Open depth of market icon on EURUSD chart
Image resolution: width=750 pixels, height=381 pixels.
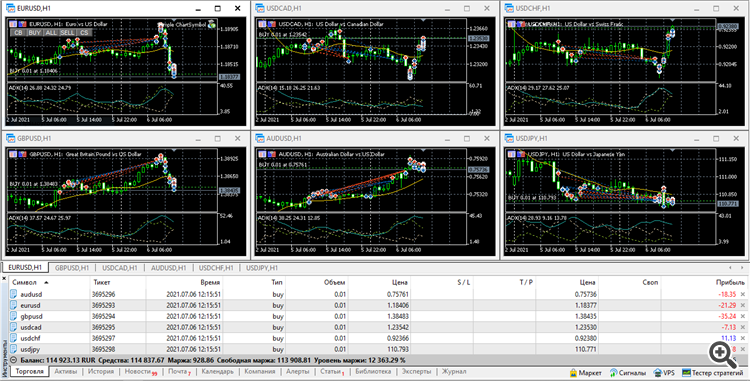pyautogui.click(x=13, y=24)
